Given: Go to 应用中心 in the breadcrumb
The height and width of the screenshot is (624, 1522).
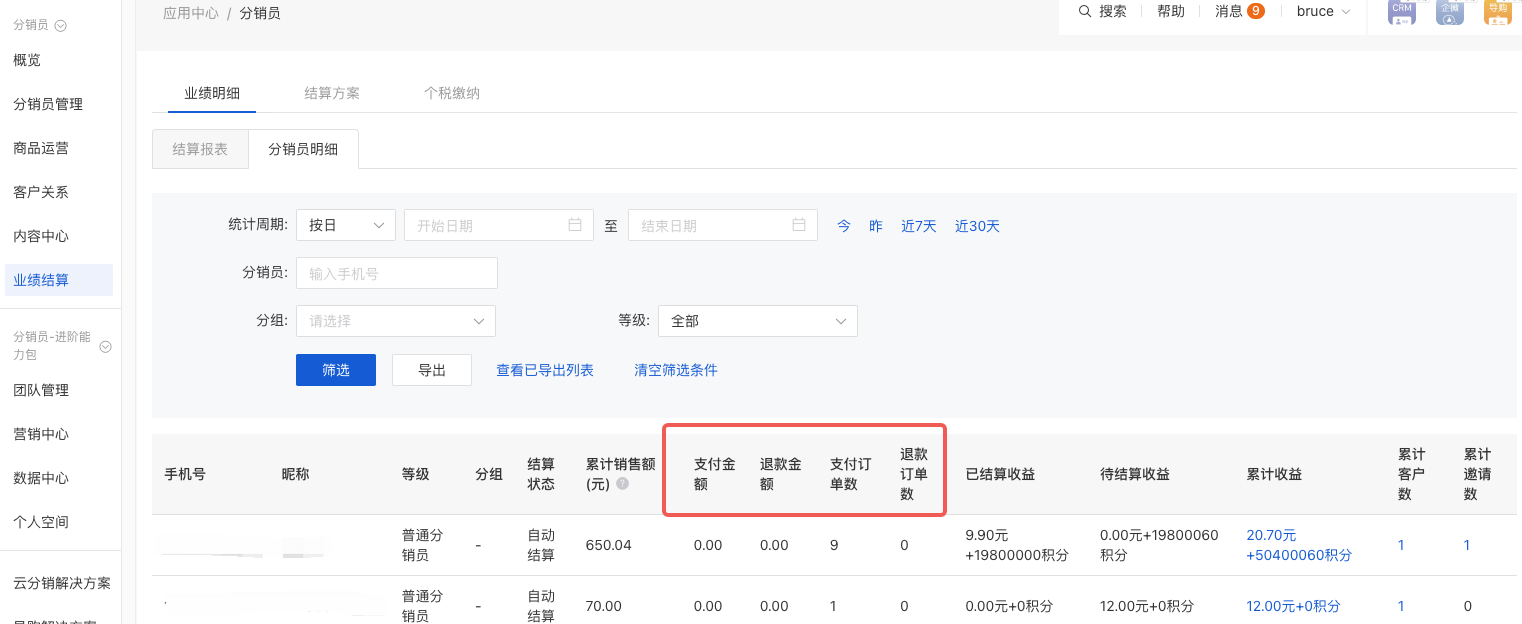Looking at the screenshot, I should [191, 13].
